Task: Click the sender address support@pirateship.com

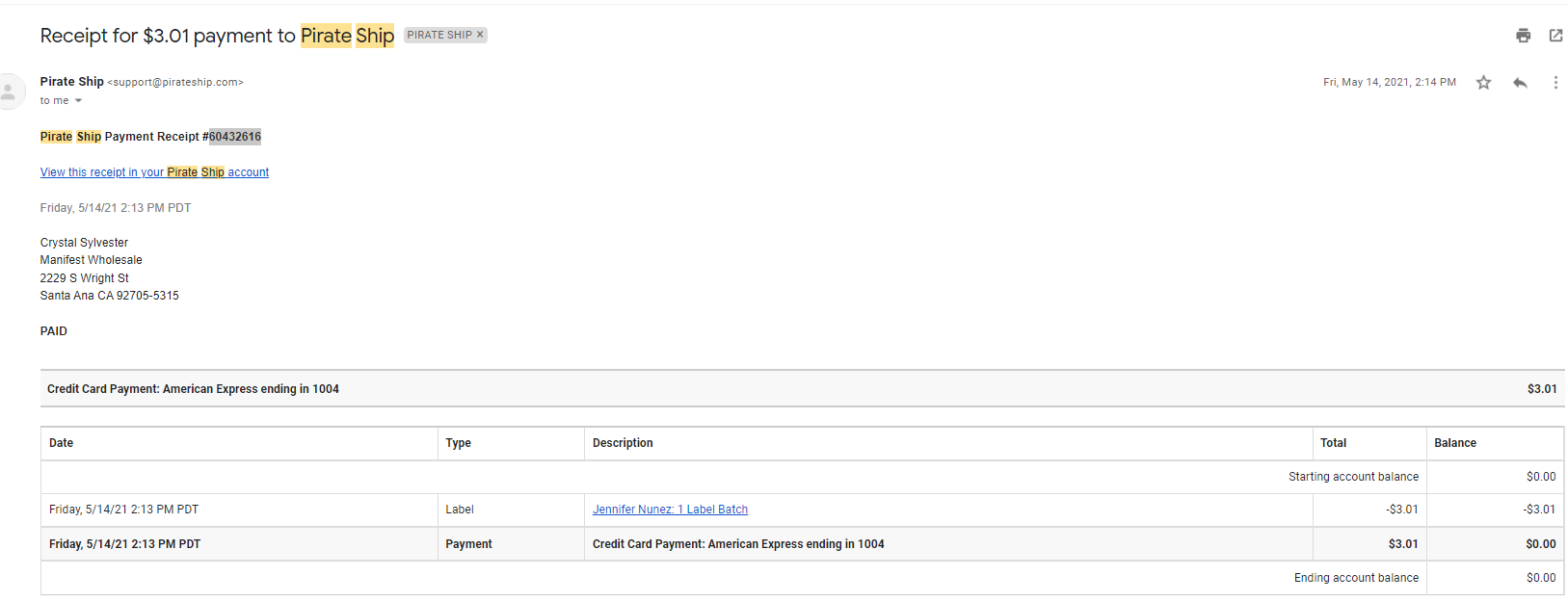Action: coord(174,83)
